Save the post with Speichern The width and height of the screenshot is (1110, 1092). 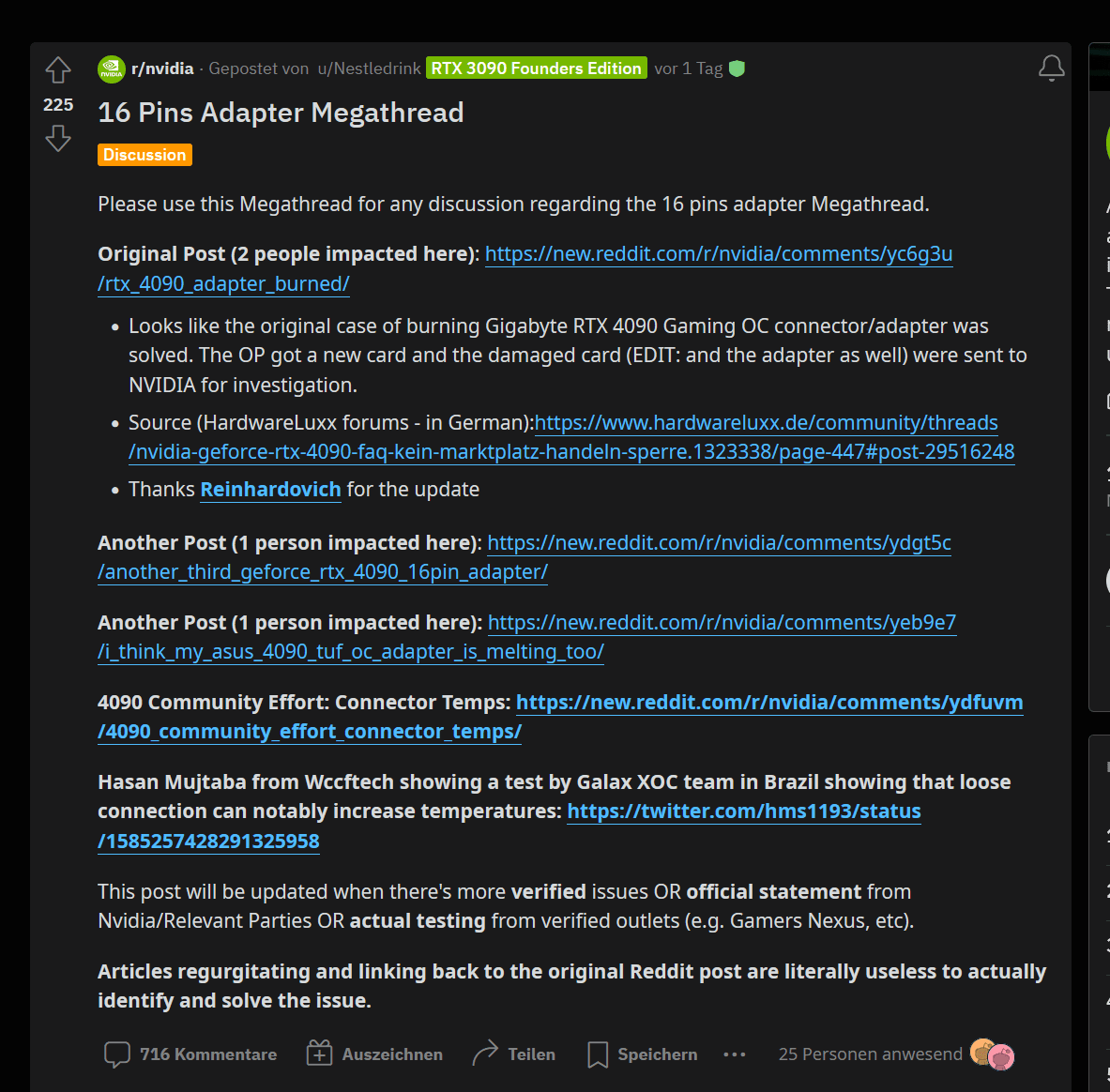coord(642,1054)
